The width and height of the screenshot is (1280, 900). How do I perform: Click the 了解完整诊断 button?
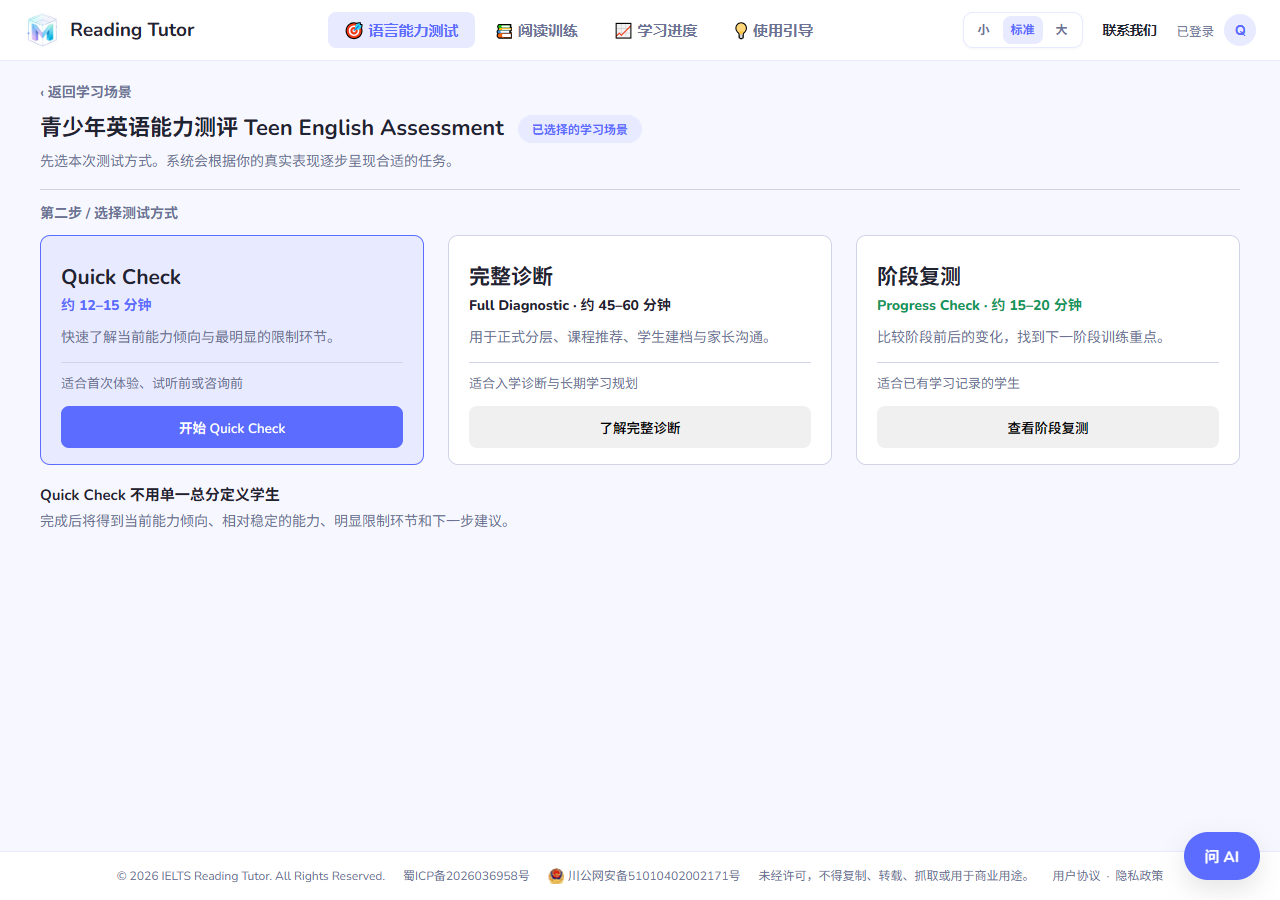coord(640,427)
